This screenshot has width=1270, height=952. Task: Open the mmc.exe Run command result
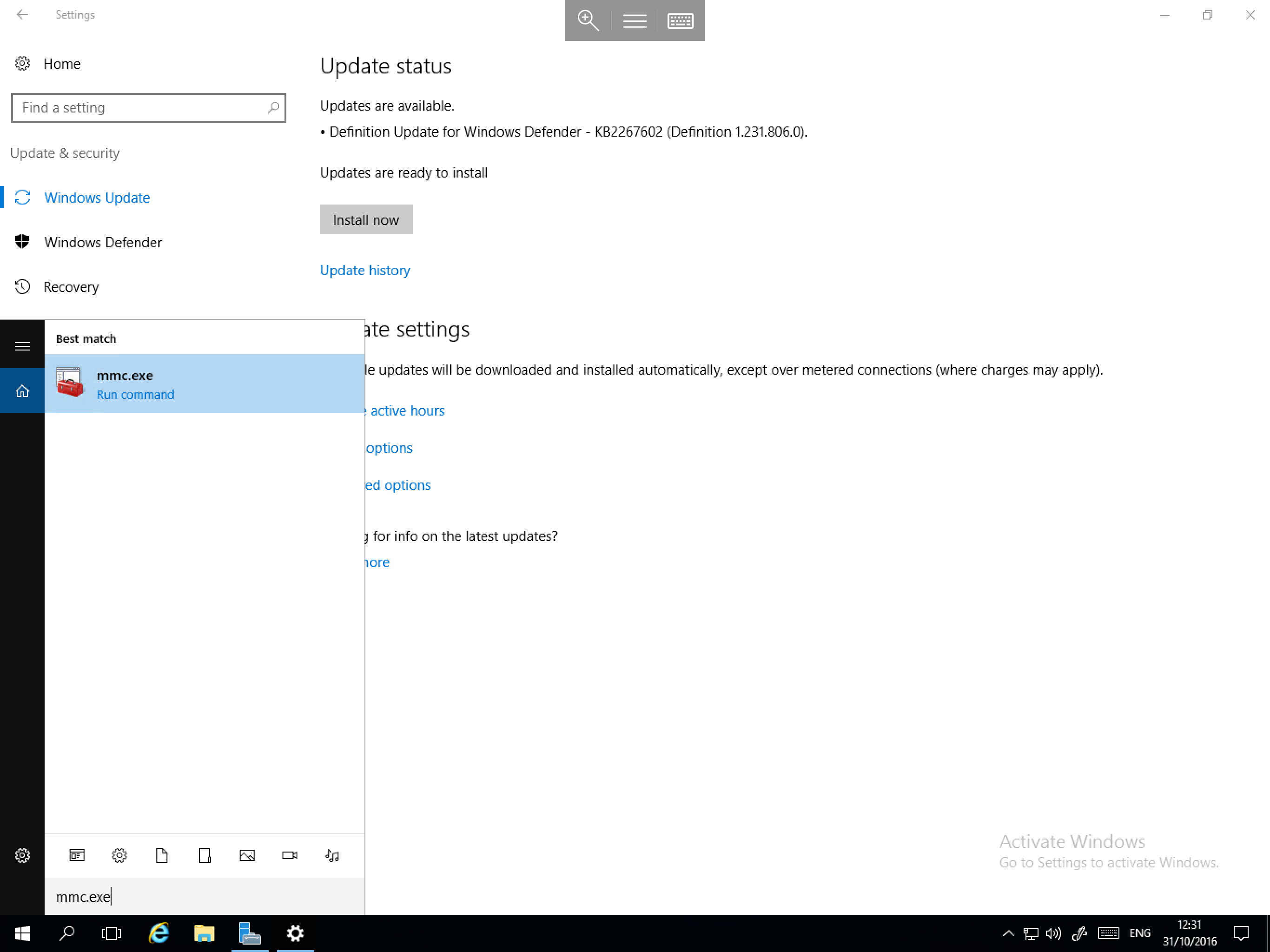click(205, 383)
